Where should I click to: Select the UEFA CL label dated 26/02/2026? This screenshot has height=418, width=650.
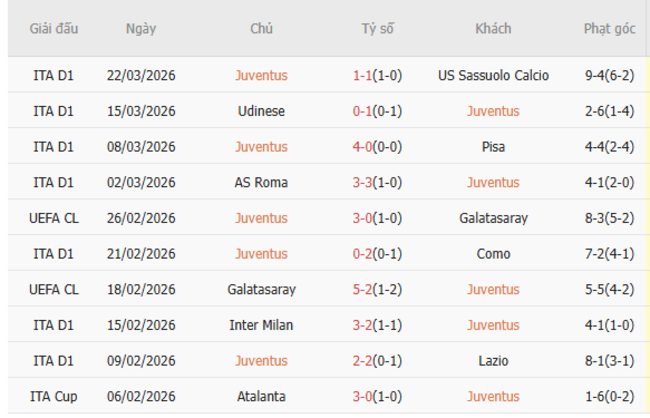coord(54,218)
